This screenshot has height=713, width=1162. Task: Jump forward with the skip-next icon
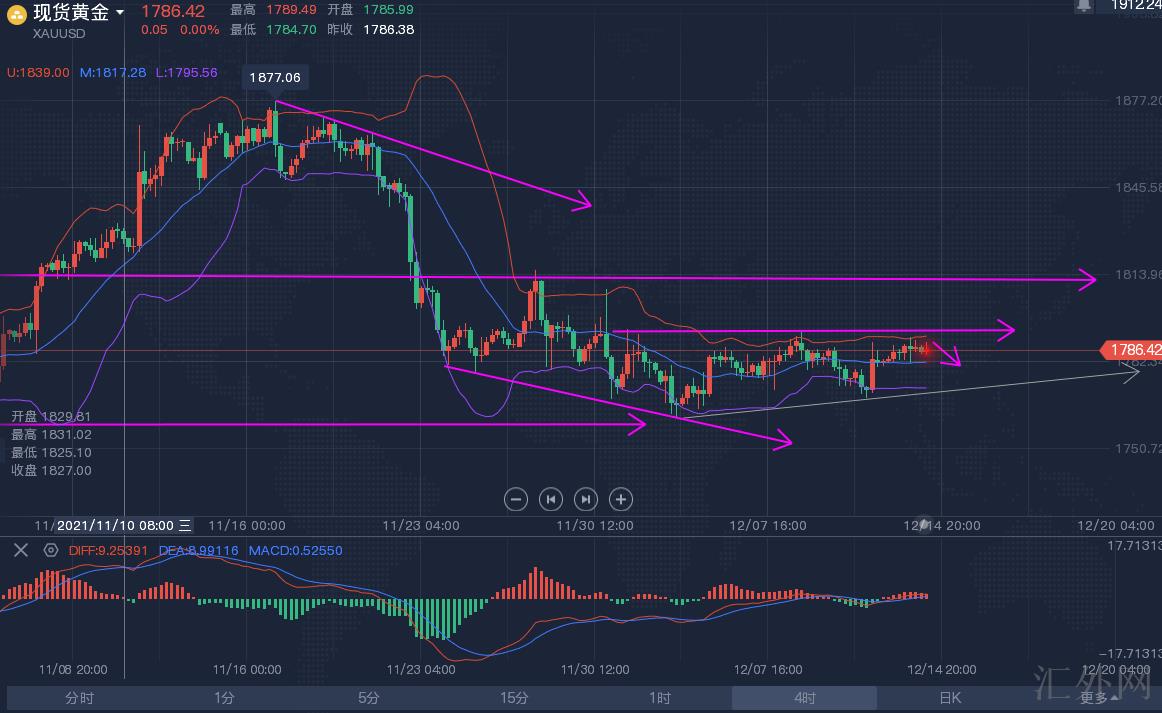pos(586,499)
